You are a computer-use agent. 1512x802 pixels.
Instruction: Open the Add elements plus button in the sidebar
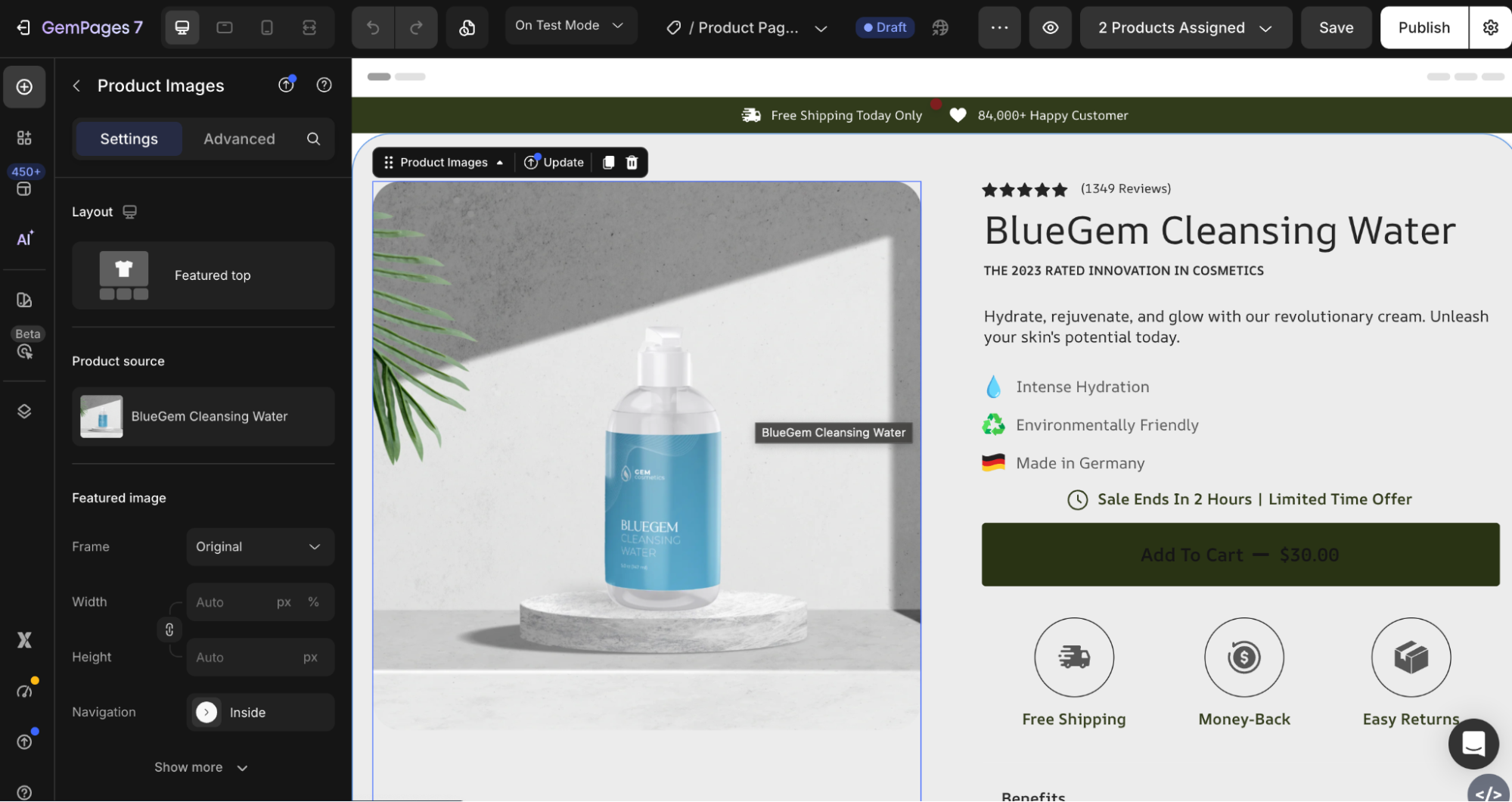[x=24, y=87]
